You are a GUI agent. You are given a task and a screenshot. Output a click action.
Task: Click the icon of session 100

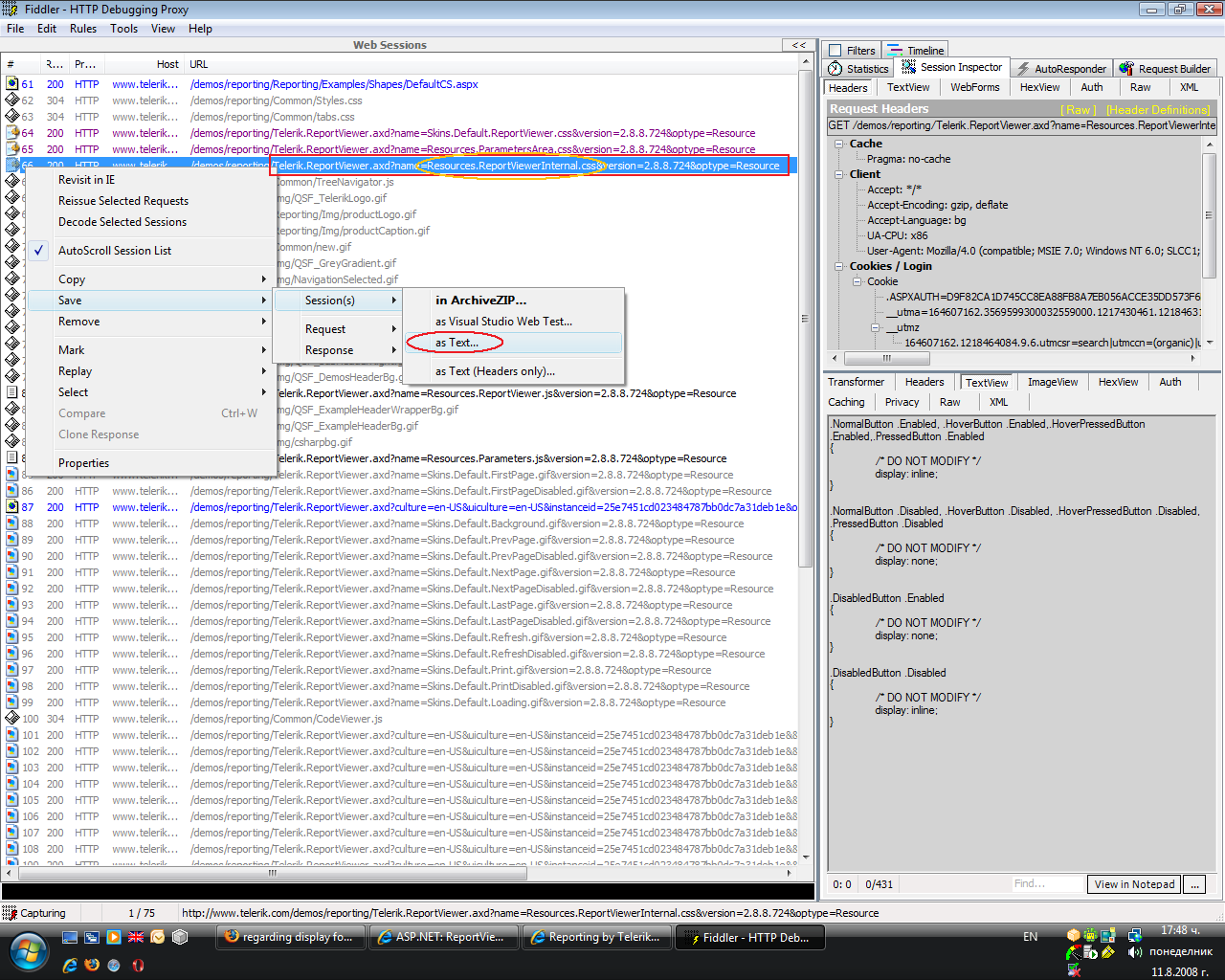tap(12, 719)
